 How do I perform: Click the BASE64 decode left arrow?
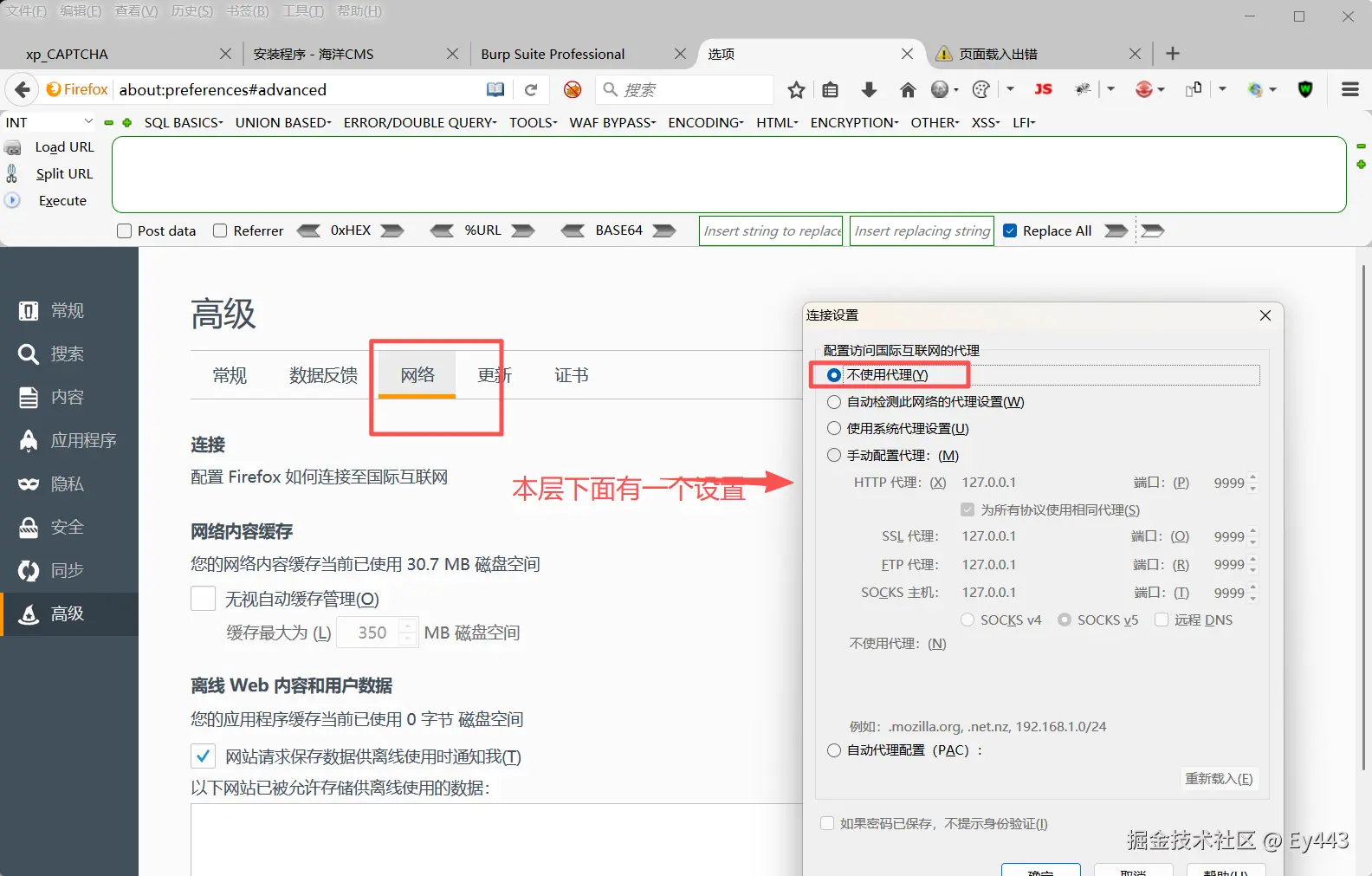tap(573, 230)
